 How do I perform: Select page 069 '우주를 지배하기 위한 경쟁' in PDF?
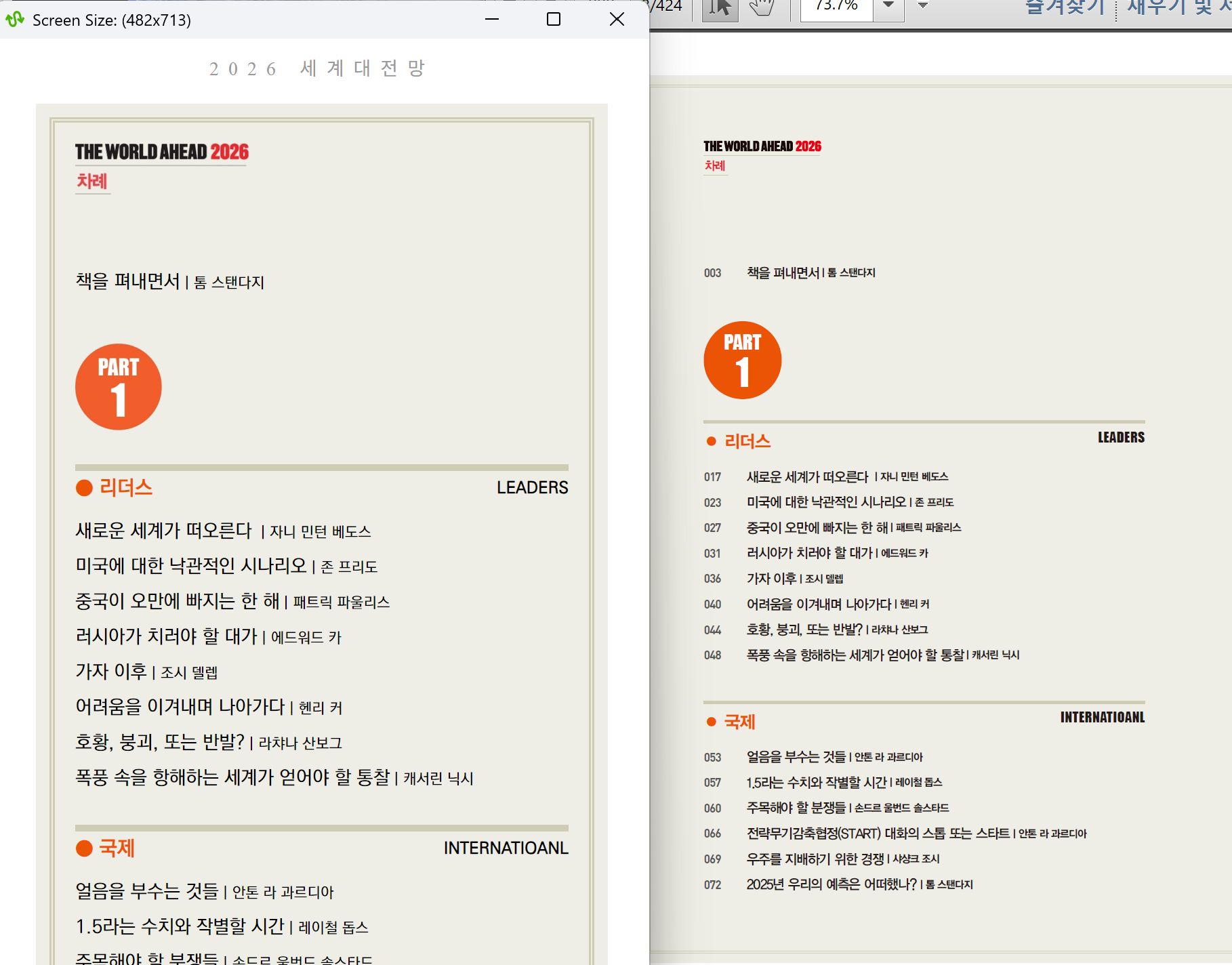pyautogui.click(x=822, y=859)
